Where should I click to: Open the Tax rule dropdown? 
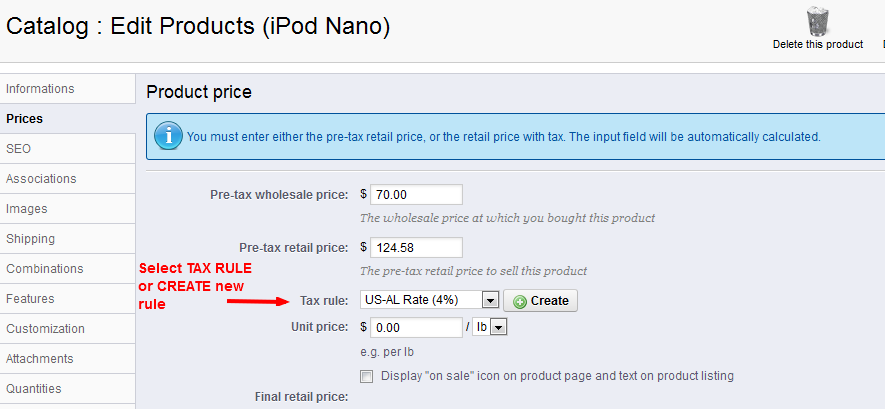pos(430,300)
